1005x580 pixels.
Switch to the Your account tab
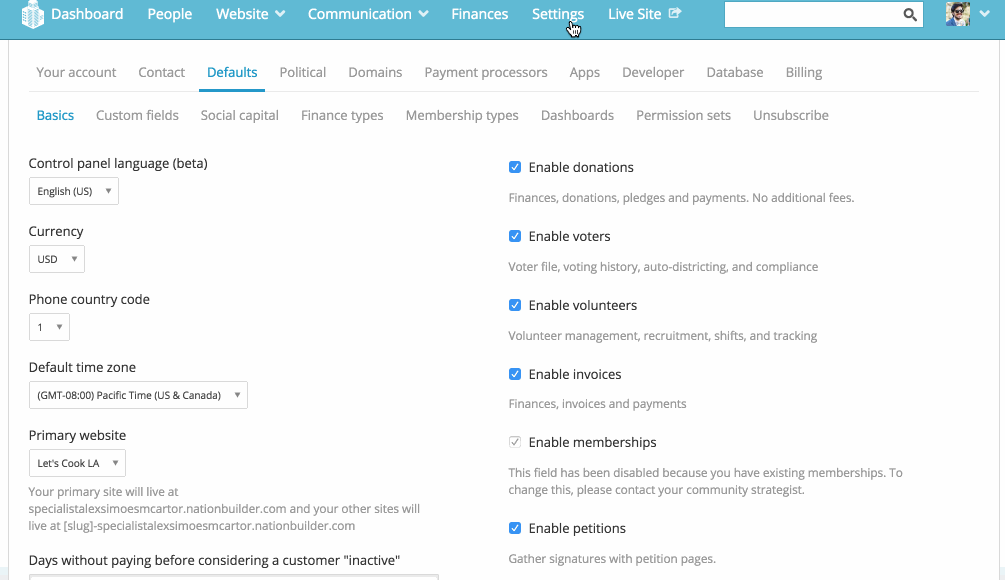[76, 72]
